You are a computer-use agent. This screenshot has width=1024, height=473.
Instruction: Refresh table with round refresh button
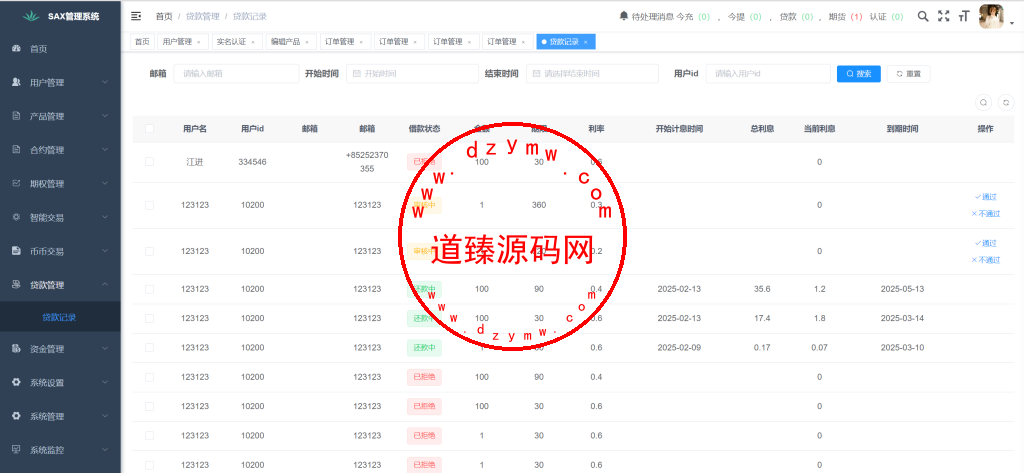1006,103
